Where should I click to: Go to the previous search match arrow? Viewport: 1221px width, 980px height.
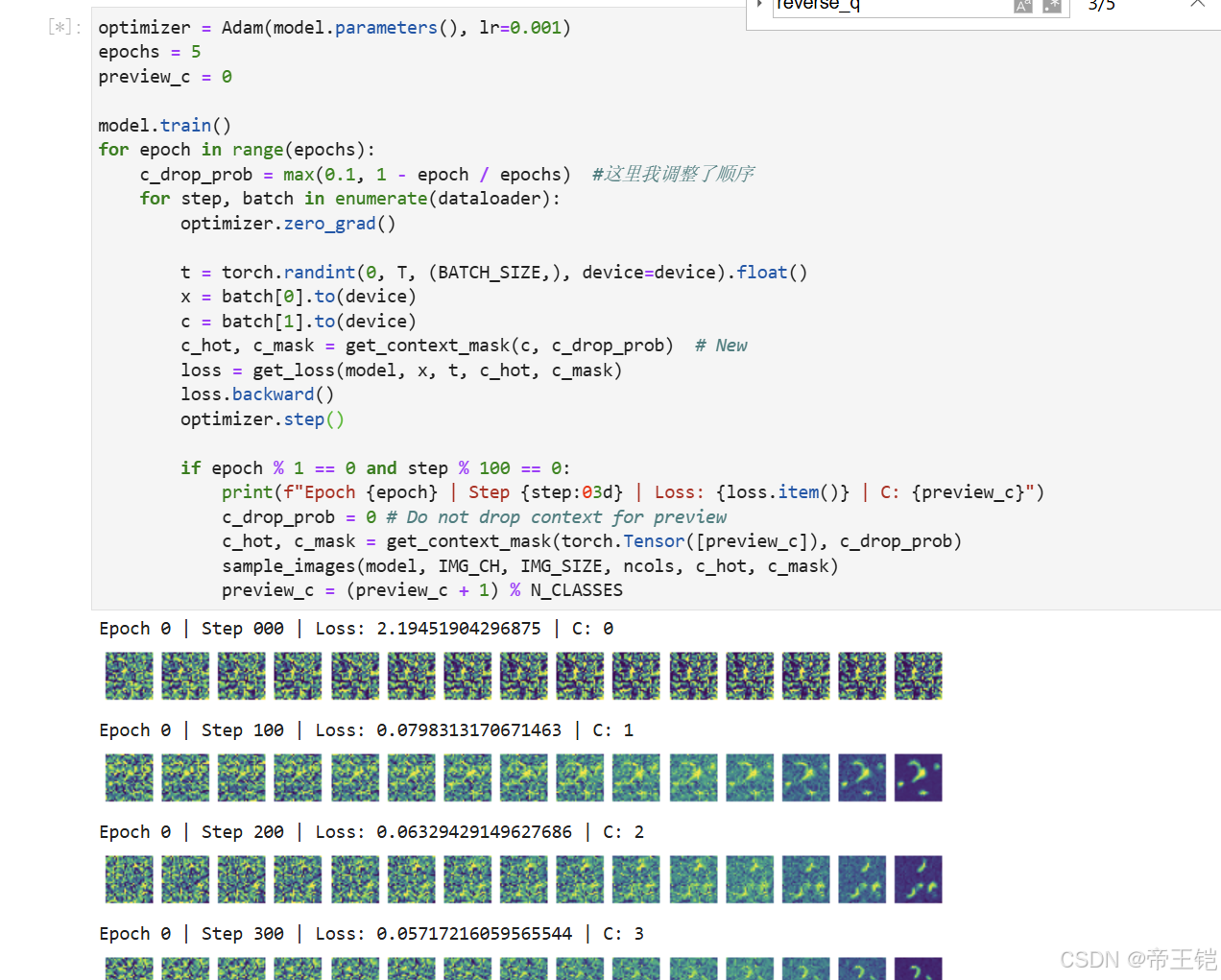1197,5
